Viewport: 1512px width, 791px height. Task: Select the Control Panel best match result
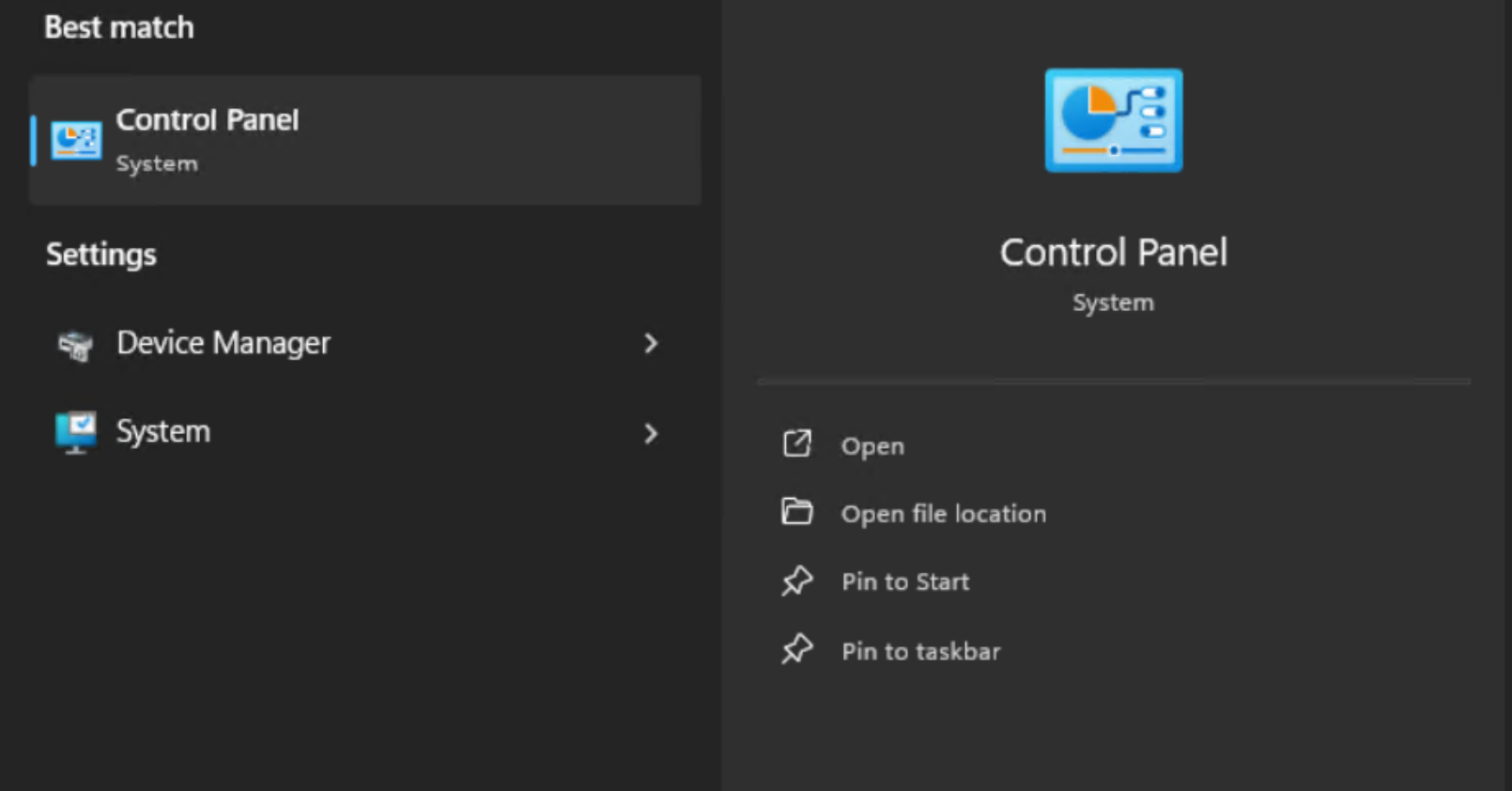coord(364,141)
